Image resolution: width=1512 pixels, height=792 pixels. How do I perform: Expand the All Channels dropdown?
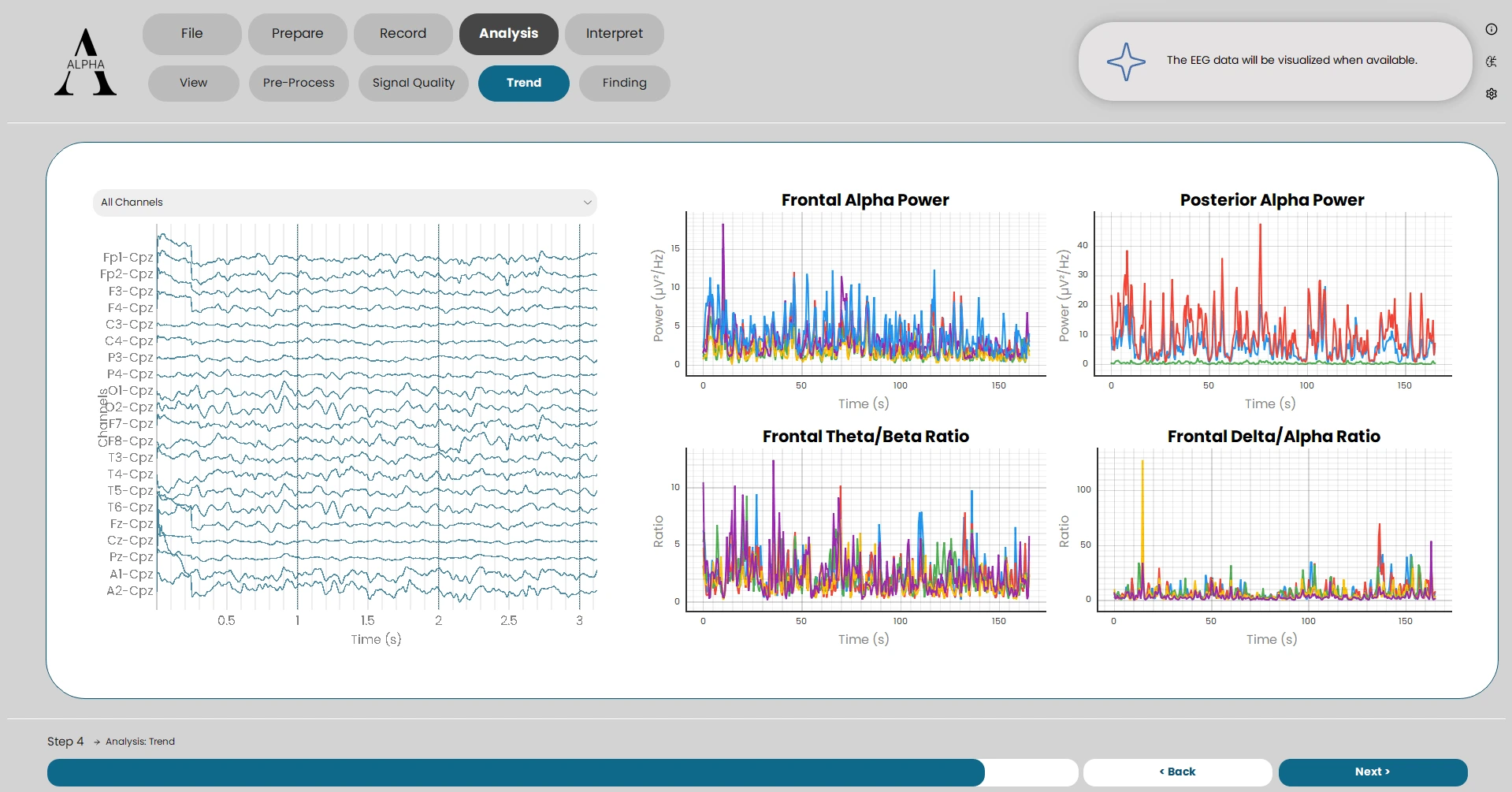344,203
